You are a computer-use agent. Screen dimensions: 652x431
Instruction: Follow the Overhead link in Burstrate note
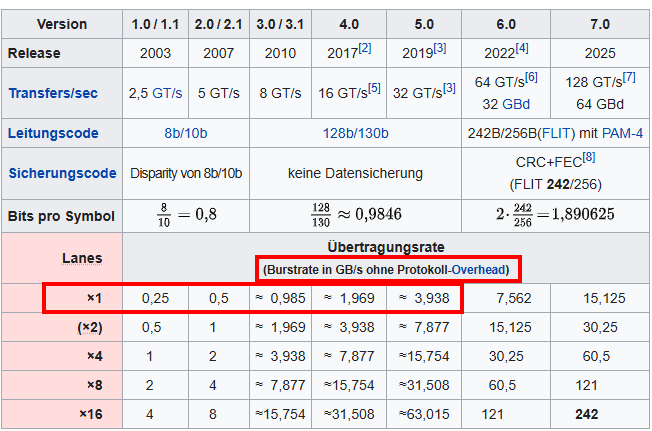[478, 270]
